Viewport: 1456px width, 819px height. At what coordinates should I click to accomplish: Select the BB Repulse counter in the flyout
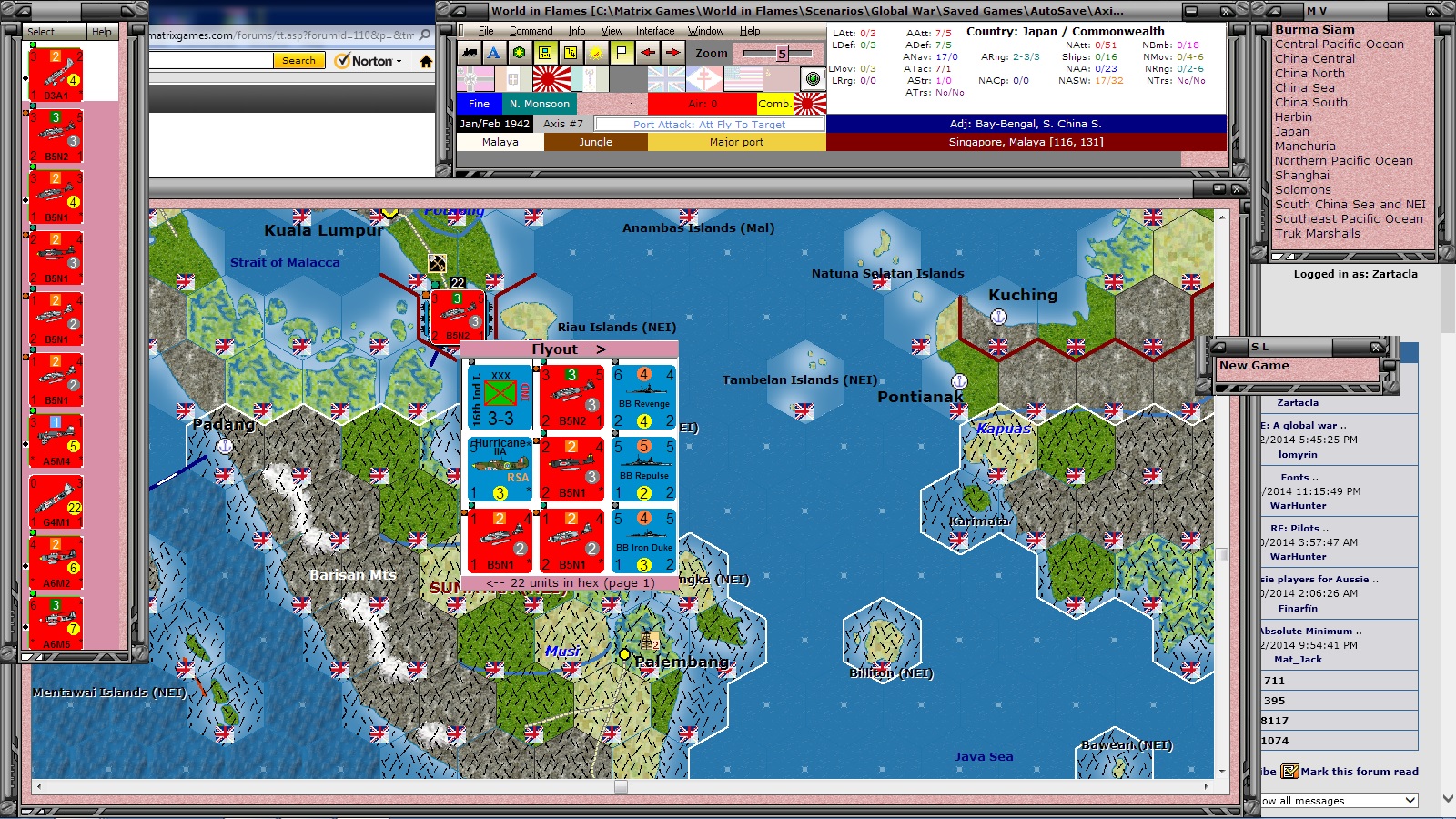pos(644,469)
